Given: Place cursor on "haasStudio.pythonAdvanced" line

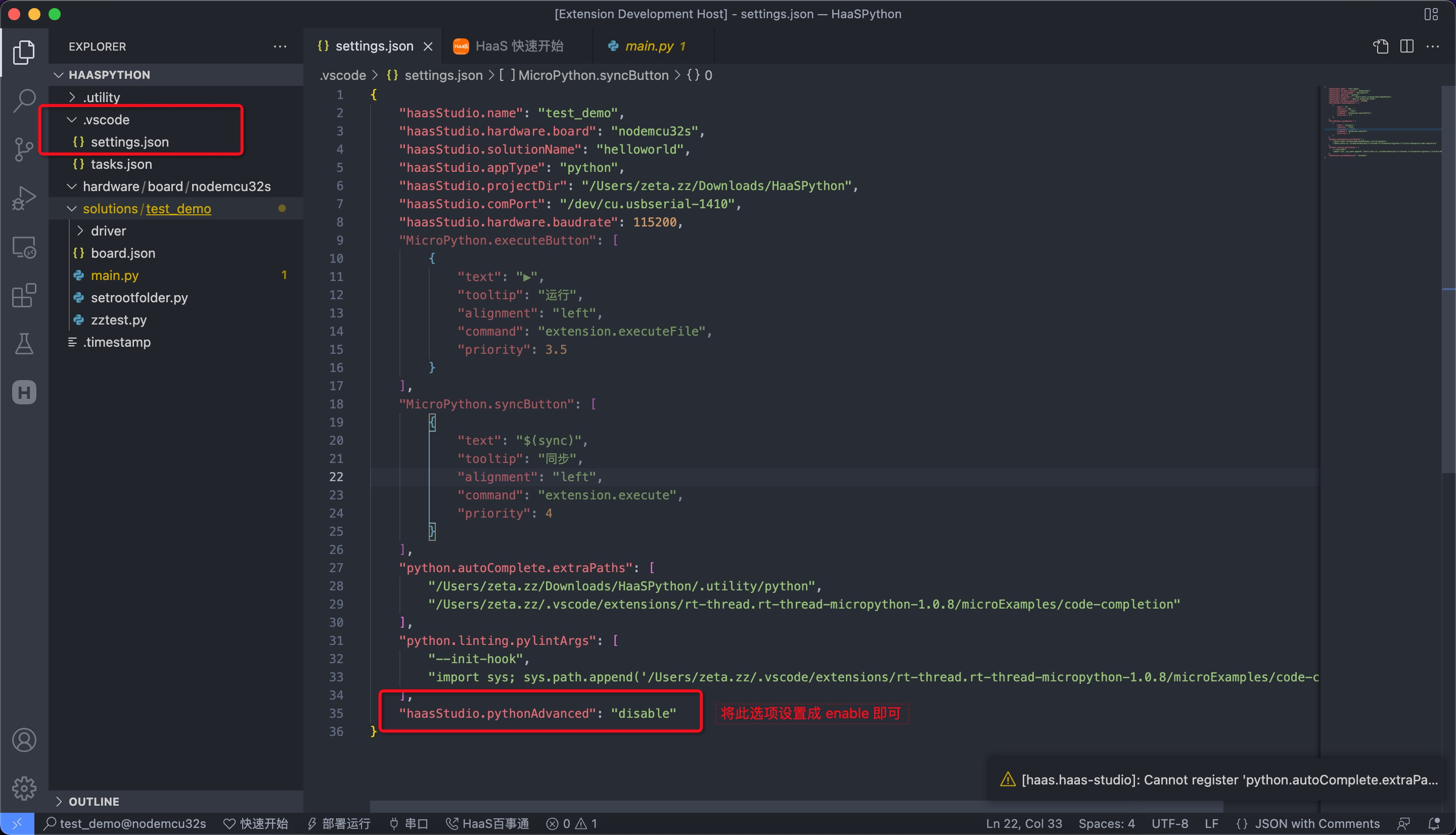Looking at the screenshot, I should coord(537,713).
